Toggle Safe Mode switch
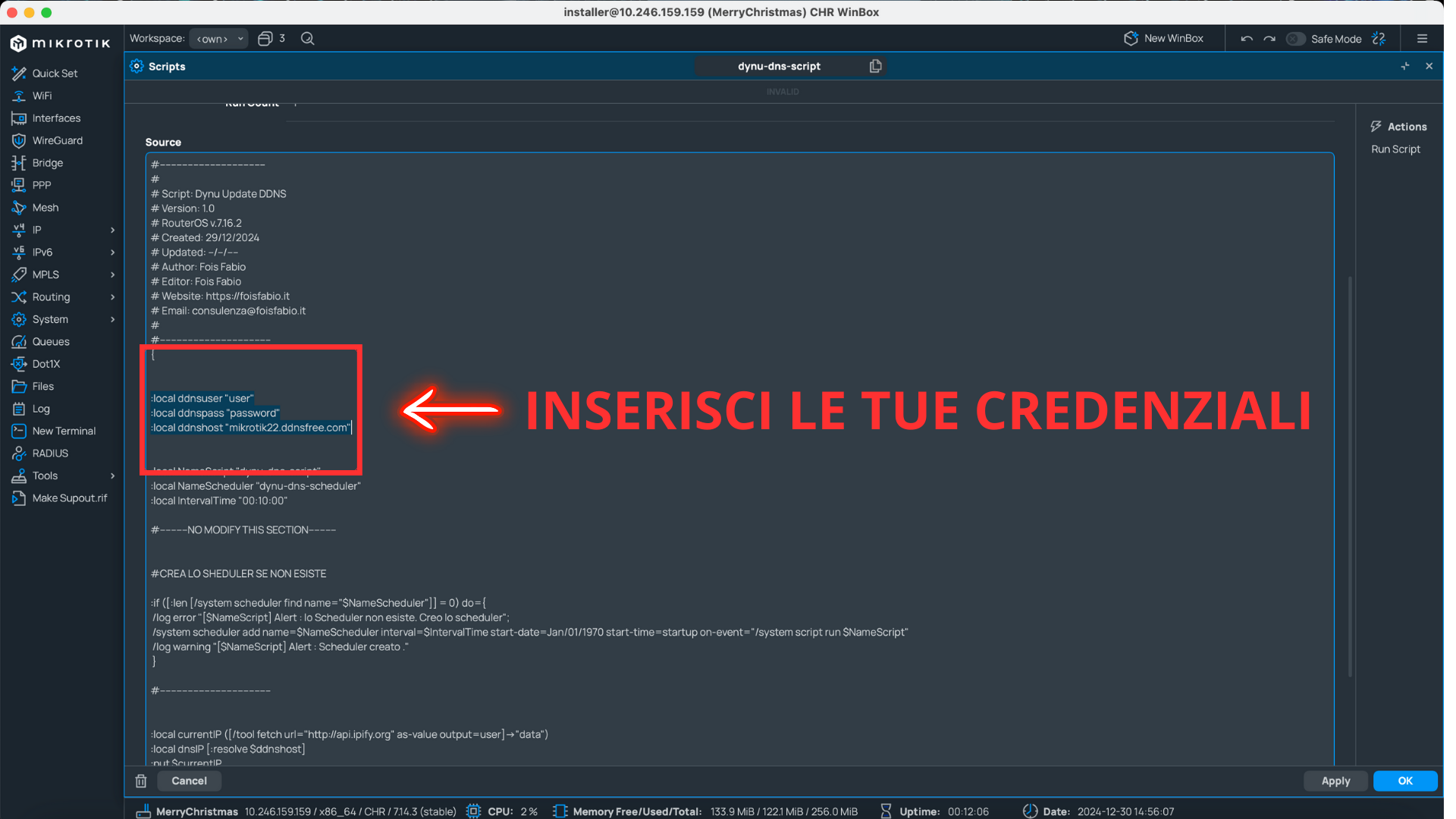 (x=1295, y=39)
